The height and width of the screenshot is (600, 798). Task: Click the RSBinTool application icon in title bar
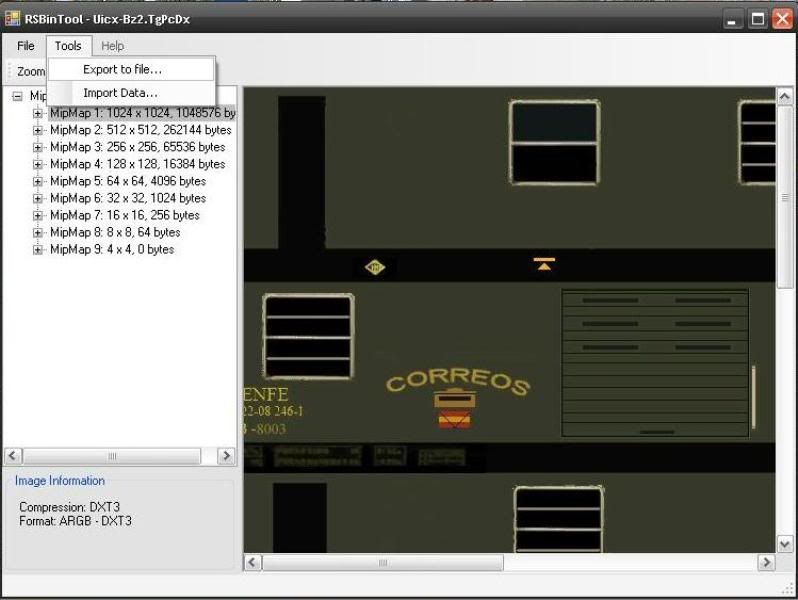coord(12,19)
